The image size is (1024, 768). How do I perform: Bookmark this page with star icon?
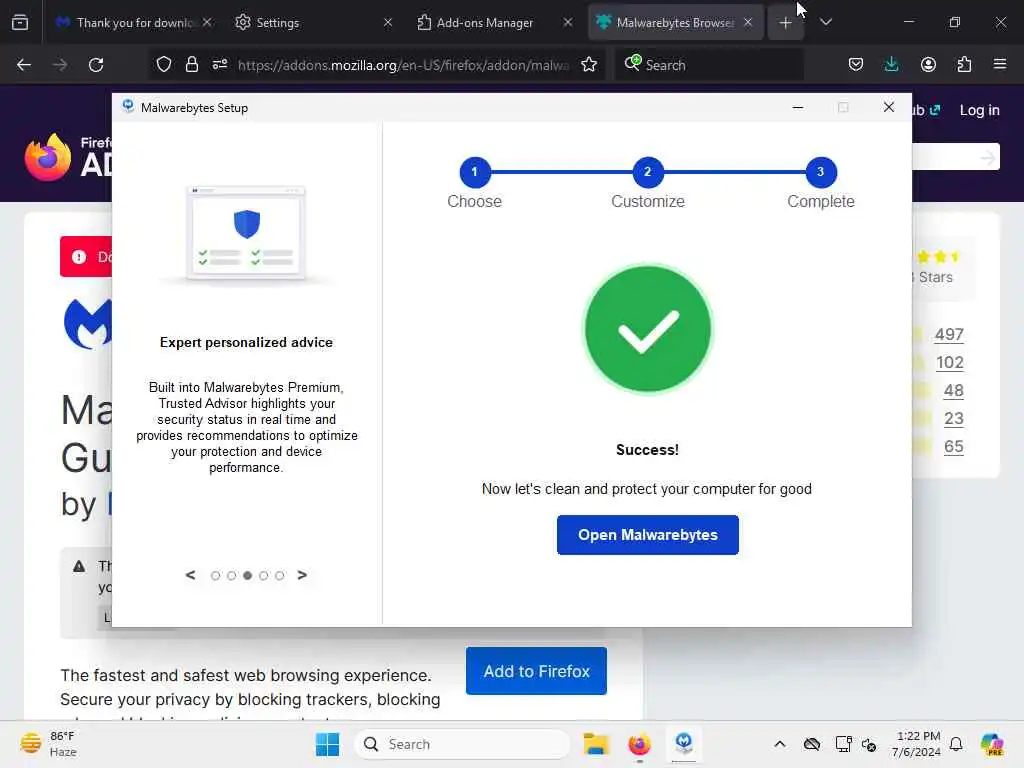(x=589, y=64)
